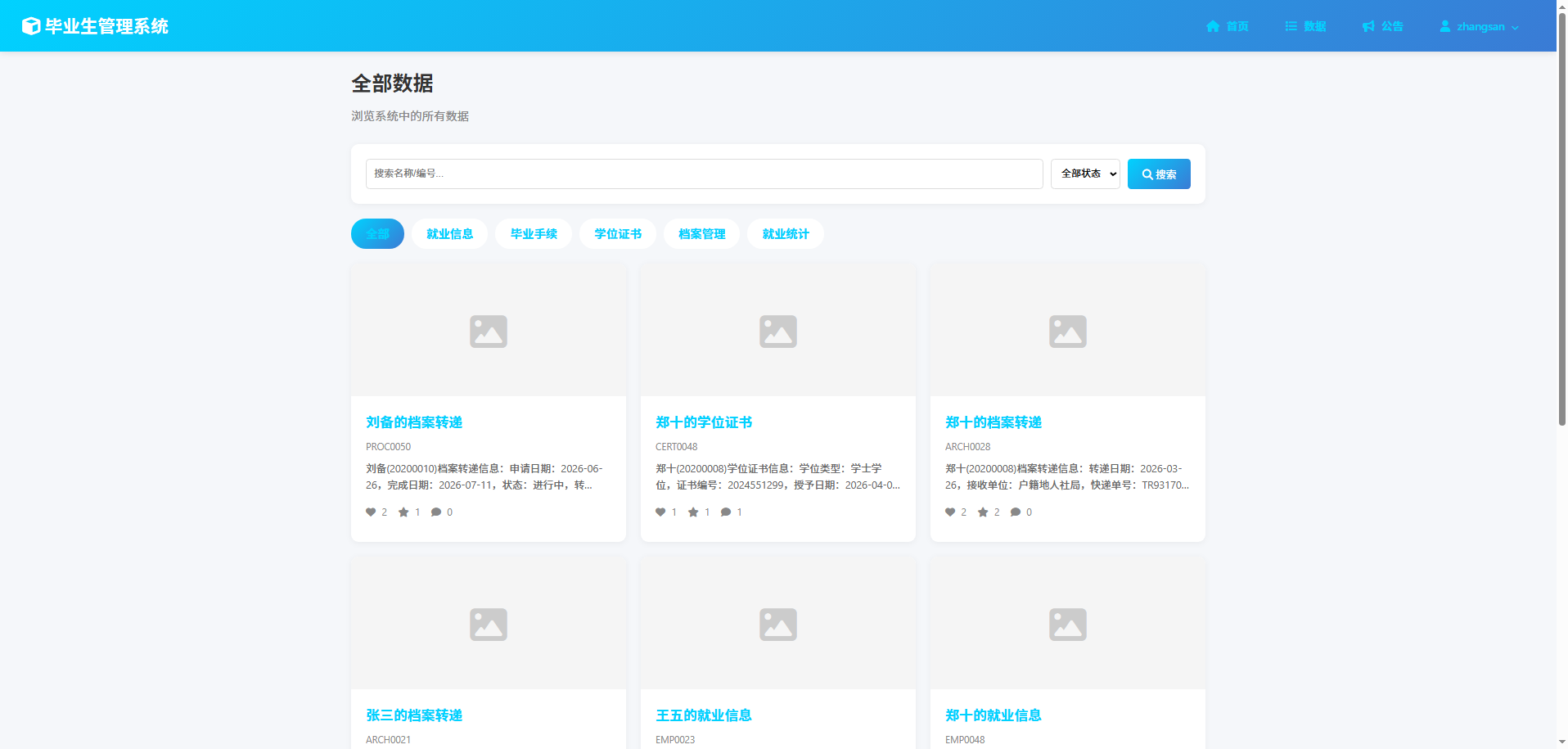Viewport: 1568px width, 749px height.
Task: Click the ARCH0028 code text
Action: (x=967, y=447)
